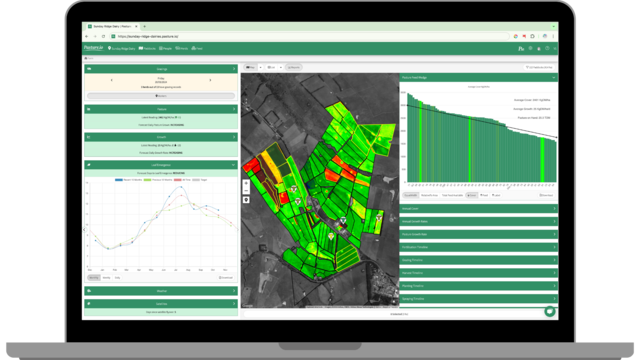Click the browser profile avatar icon
The image size is (640, 360).
tap(544, 36)
